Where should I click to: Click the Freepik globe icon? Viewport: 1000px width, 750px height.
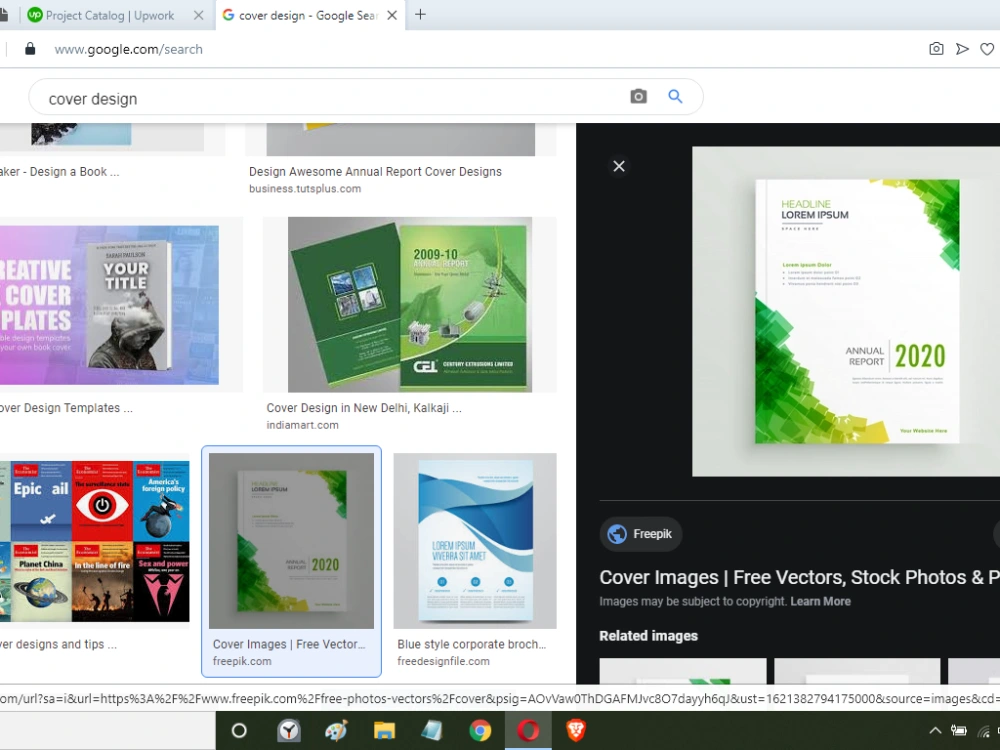(617, 534)
